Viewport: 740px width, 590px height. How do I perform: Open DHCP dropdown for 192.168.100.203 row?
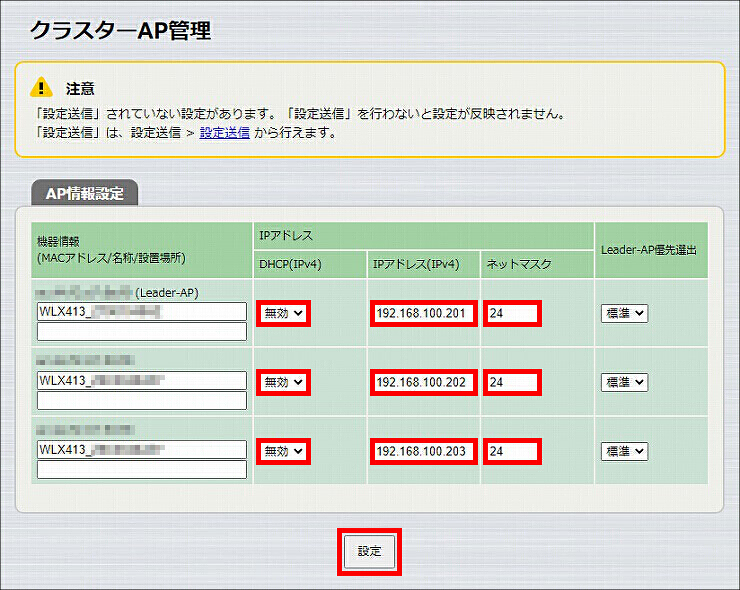284,451
